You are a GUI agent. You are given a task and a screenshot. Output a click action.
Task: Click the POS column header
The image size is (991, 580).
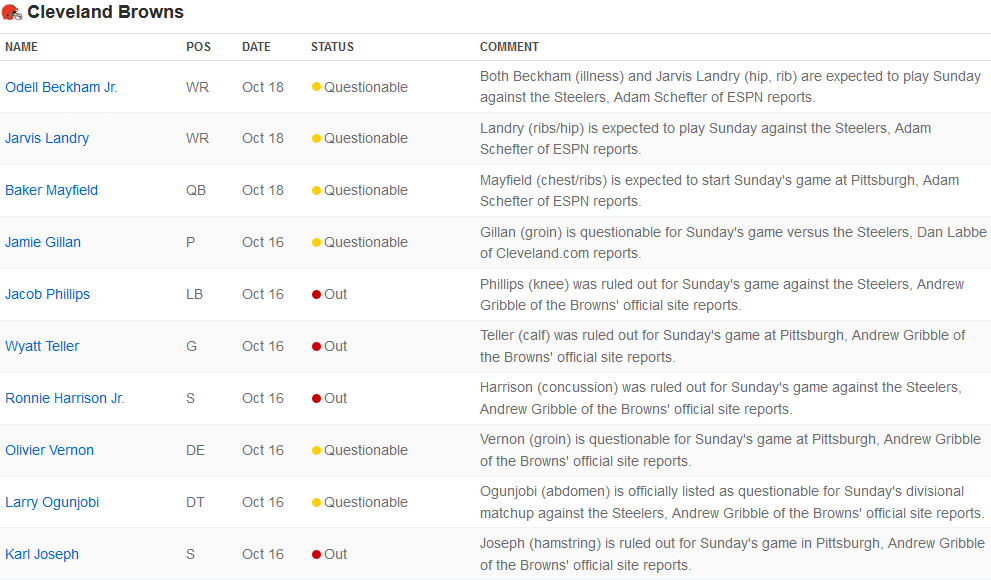point(198,47)
